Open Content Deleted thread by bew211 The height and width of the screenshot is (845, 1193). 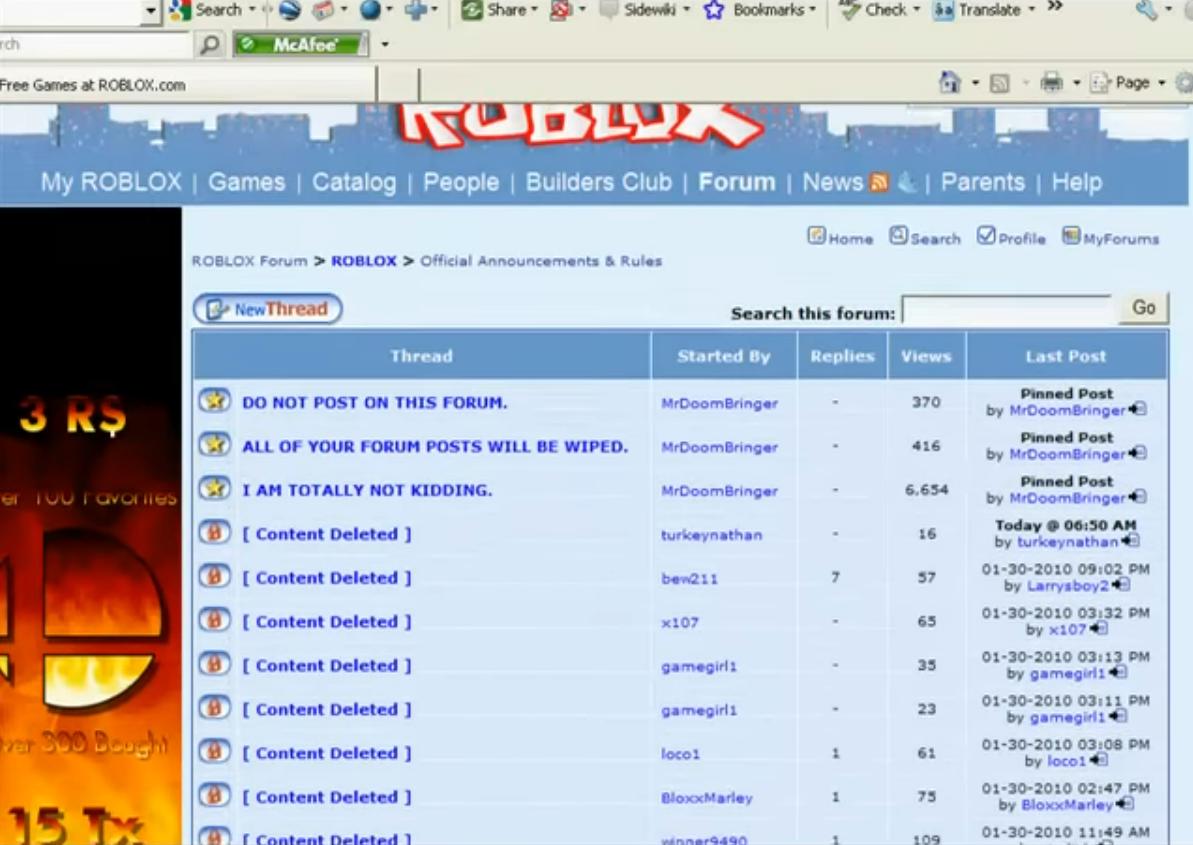pos(326,578)
